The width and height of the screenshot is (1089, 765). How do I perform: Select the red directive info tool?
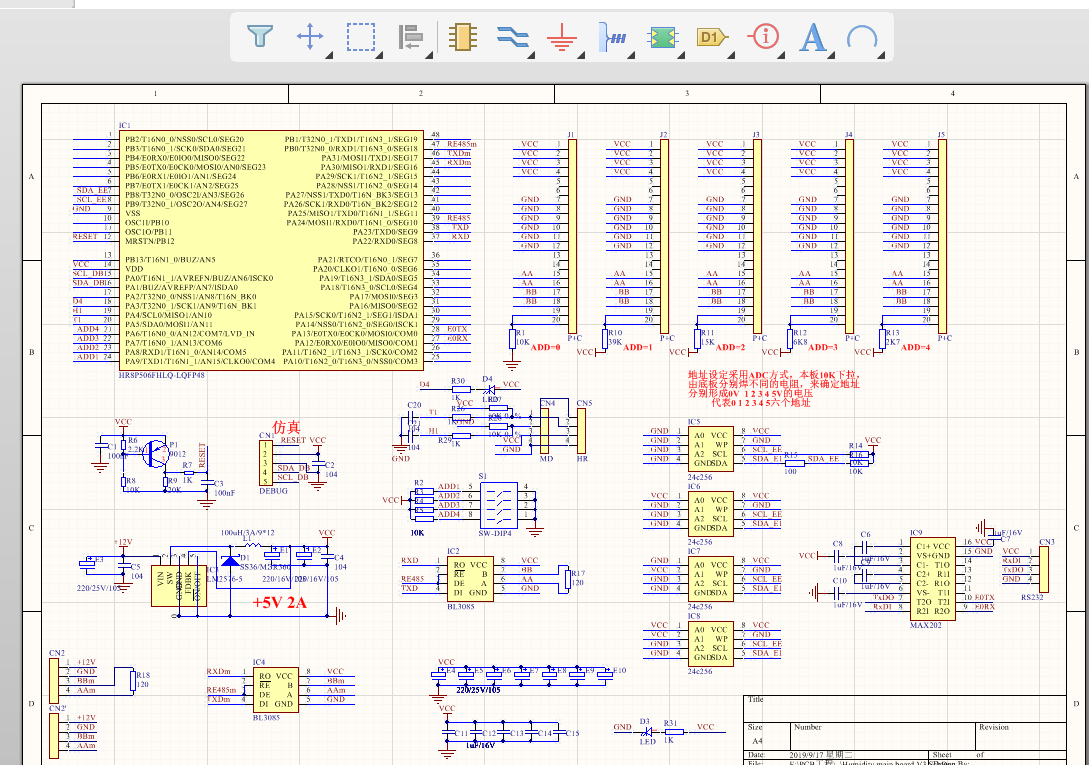pos(765,38)
